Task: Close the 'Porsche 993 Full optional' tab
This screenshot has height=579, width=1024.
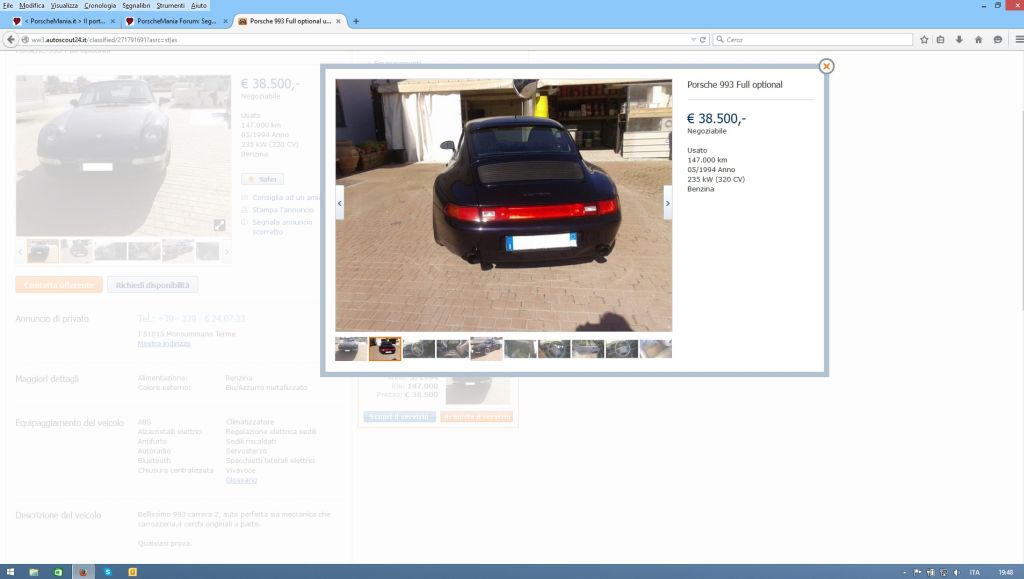Action: pos(338,21)
